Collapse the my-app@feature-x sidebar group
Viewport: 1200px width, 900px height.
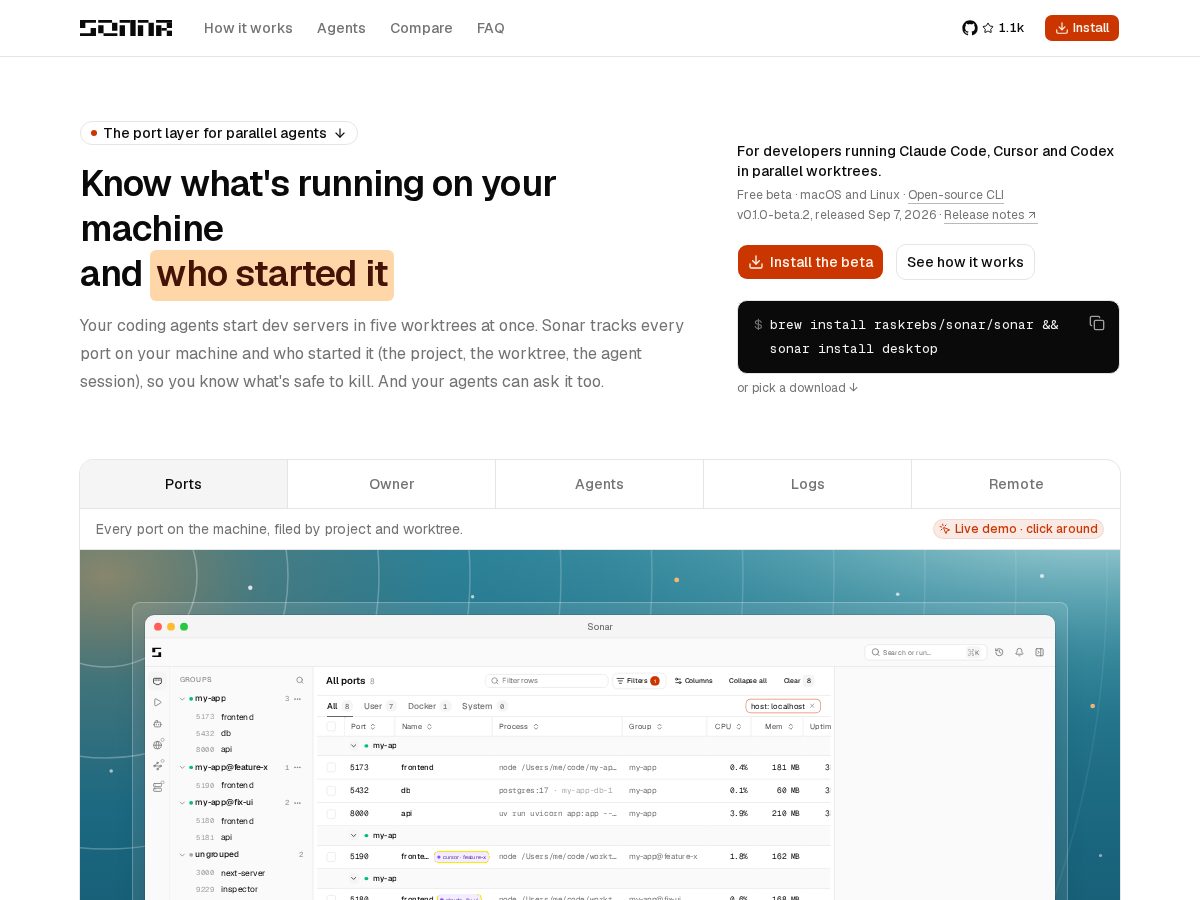(182, 767)
